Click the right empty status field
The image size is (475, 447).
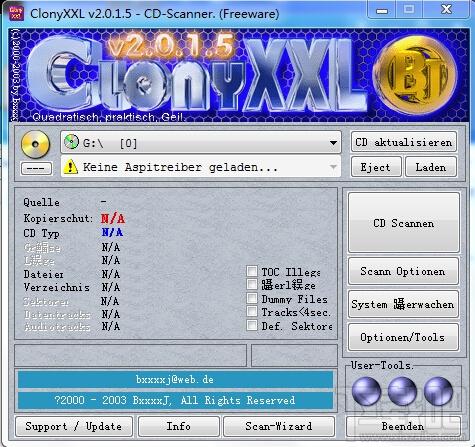pyautogui.click(x=294, y=355)
